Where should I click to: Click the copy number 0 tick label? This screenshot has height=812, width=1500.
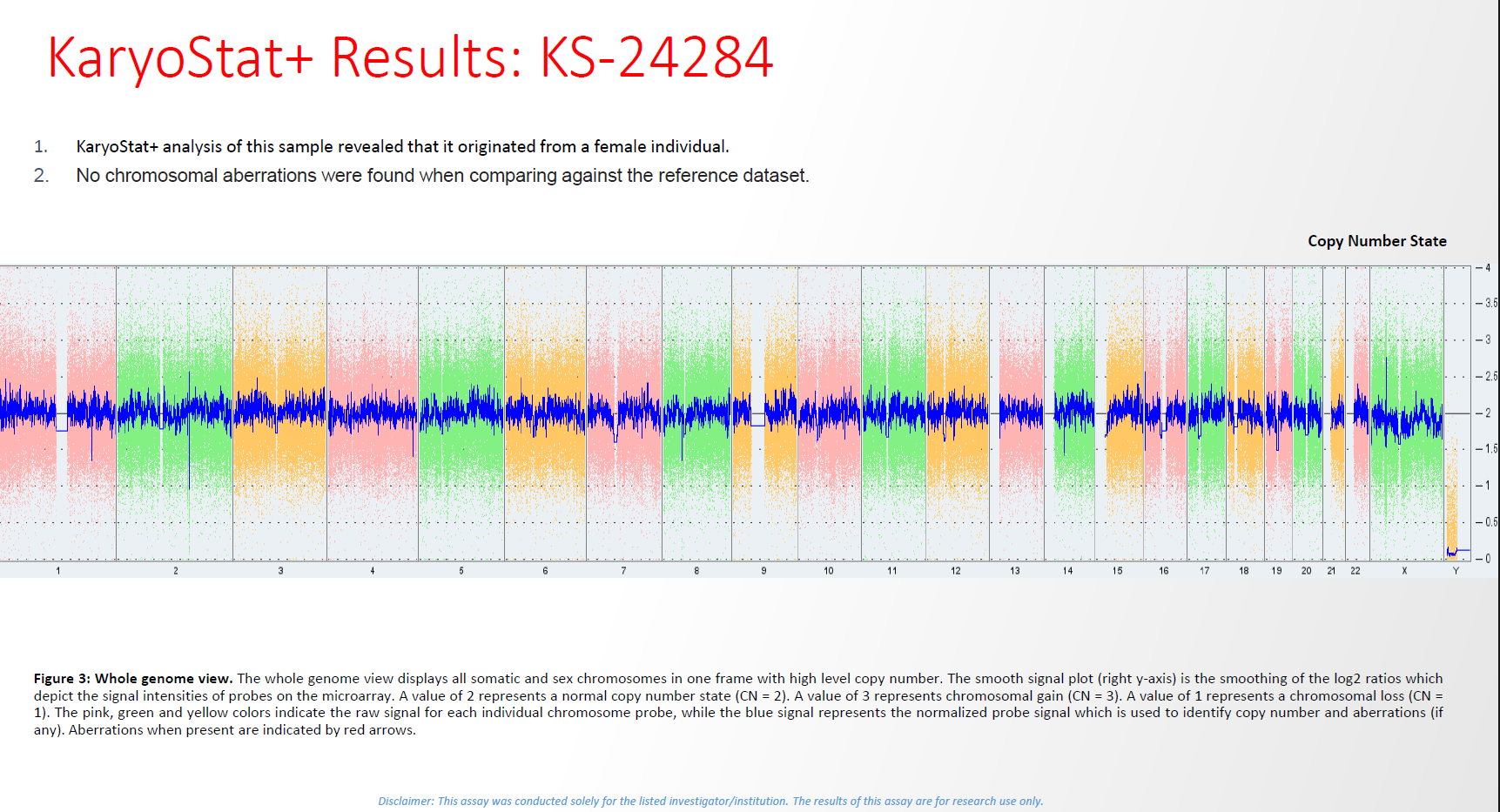pos(1488,559)
